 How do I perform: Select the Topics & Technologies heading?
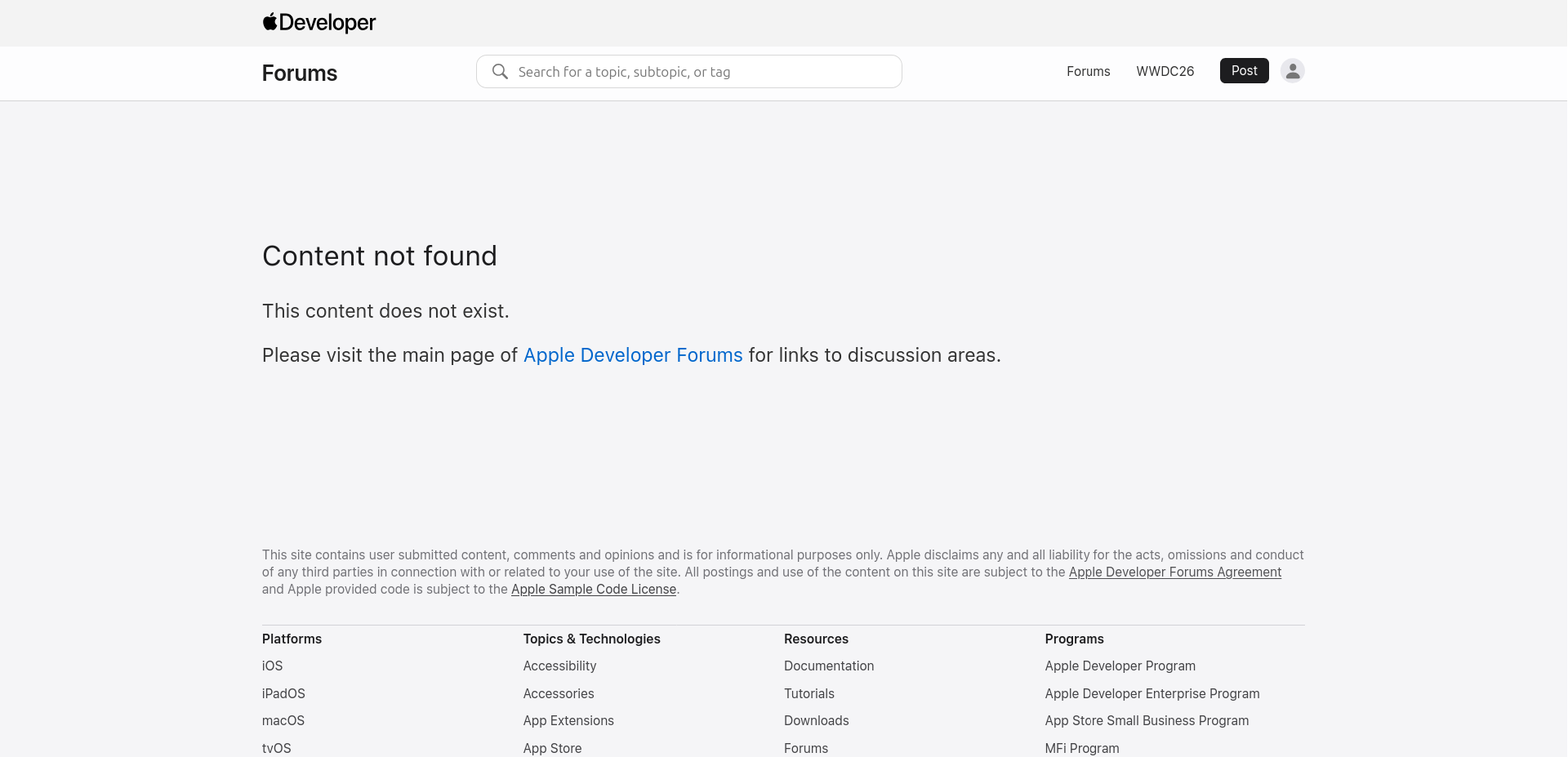coord(591,639)
